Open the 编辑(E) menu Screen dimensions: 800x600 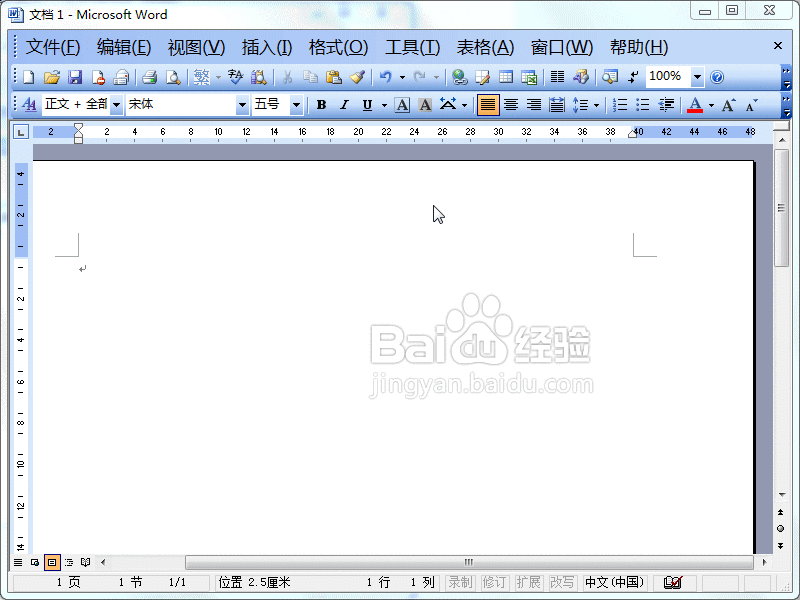pyautogui.click(x=124, y=47)
